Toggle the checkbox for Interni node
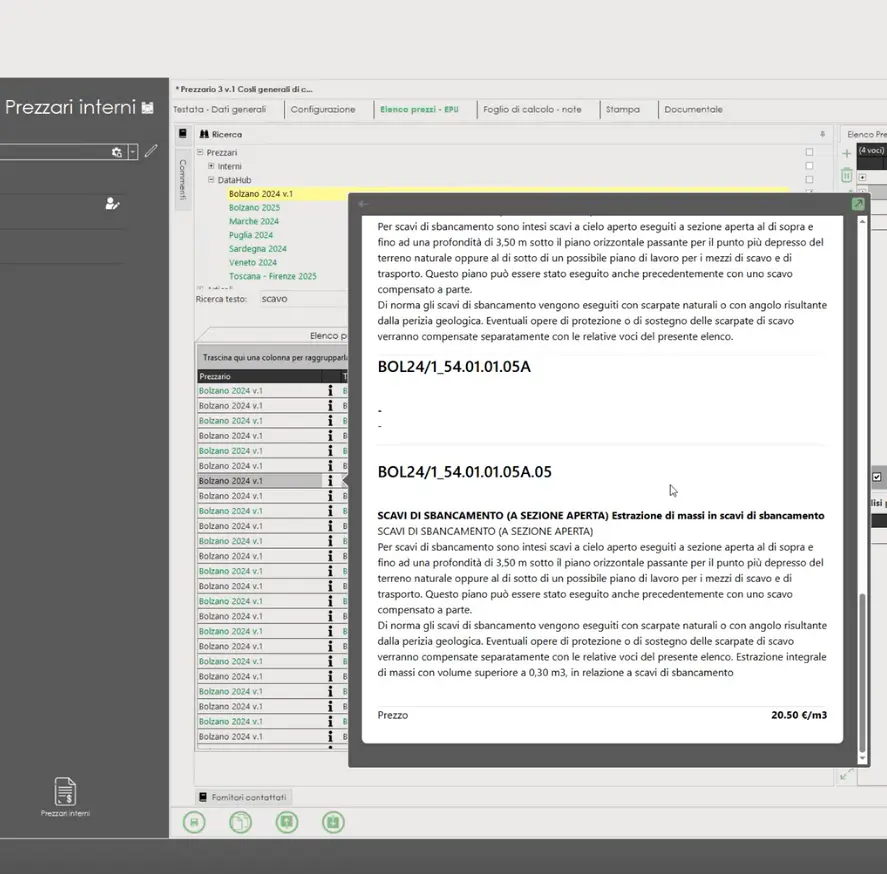887x874 pixels. pyautogui.click(x=809, y=166)
